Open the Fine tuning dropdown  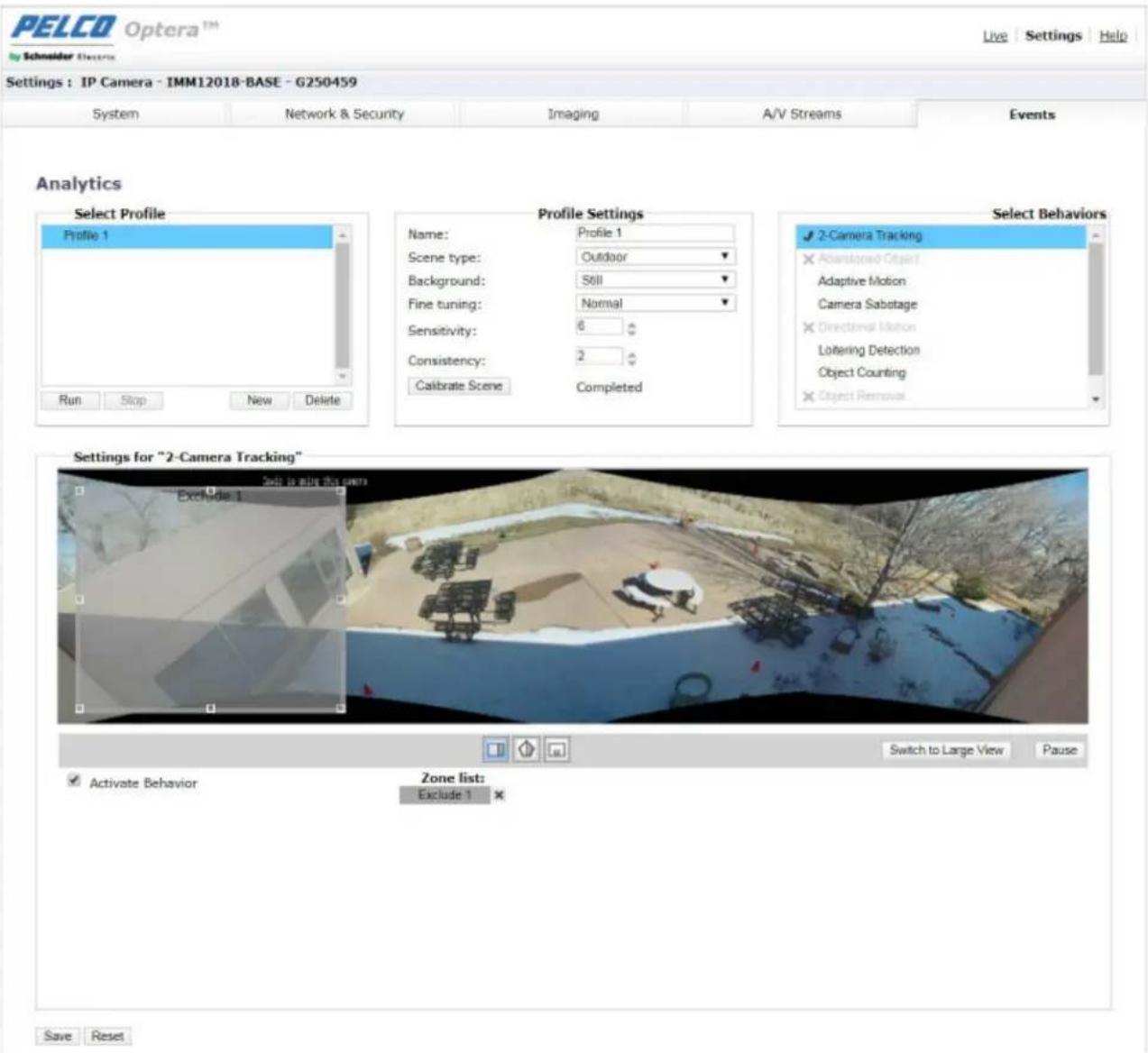656,304
